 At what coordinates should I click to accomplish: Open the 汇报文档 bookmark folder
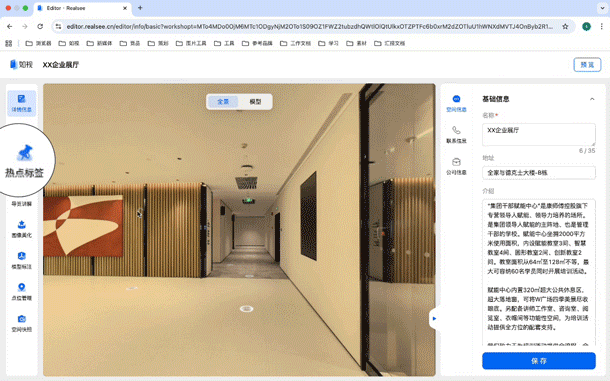390,43
